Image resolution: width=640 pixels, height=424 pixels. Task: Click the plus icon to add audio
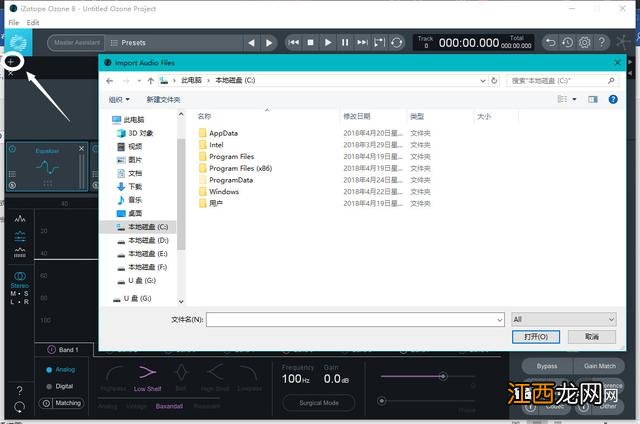click(11, 62)
